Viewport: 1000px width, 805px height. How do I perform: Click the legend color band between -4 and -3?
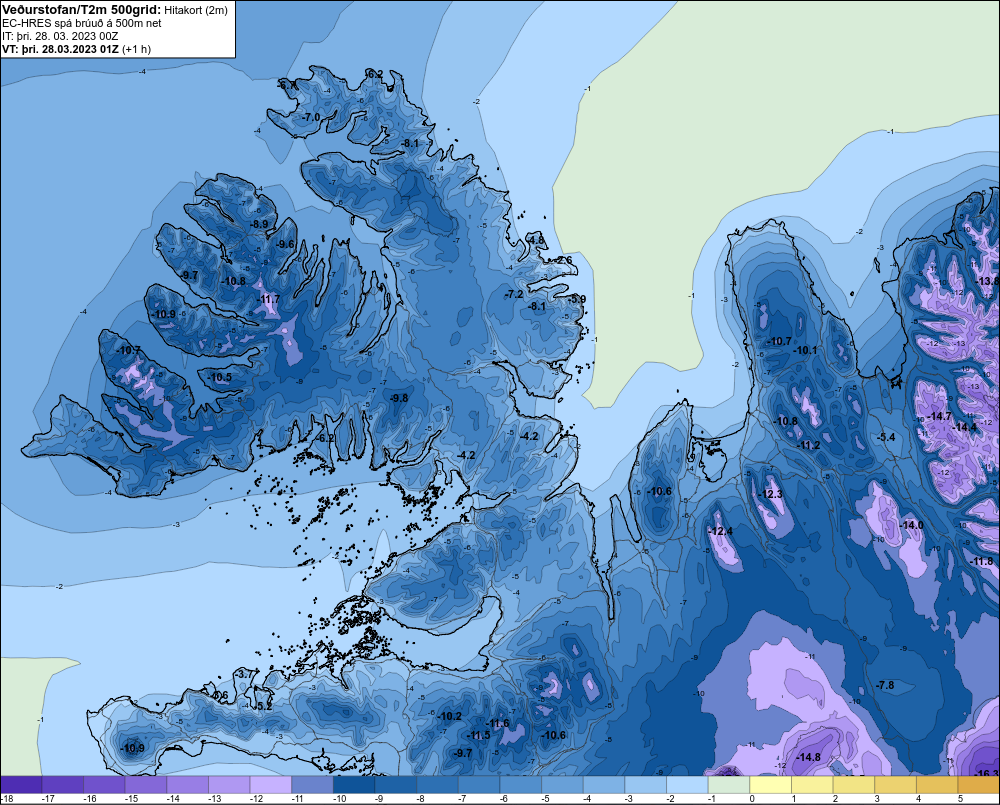click(x=605, y=785)
